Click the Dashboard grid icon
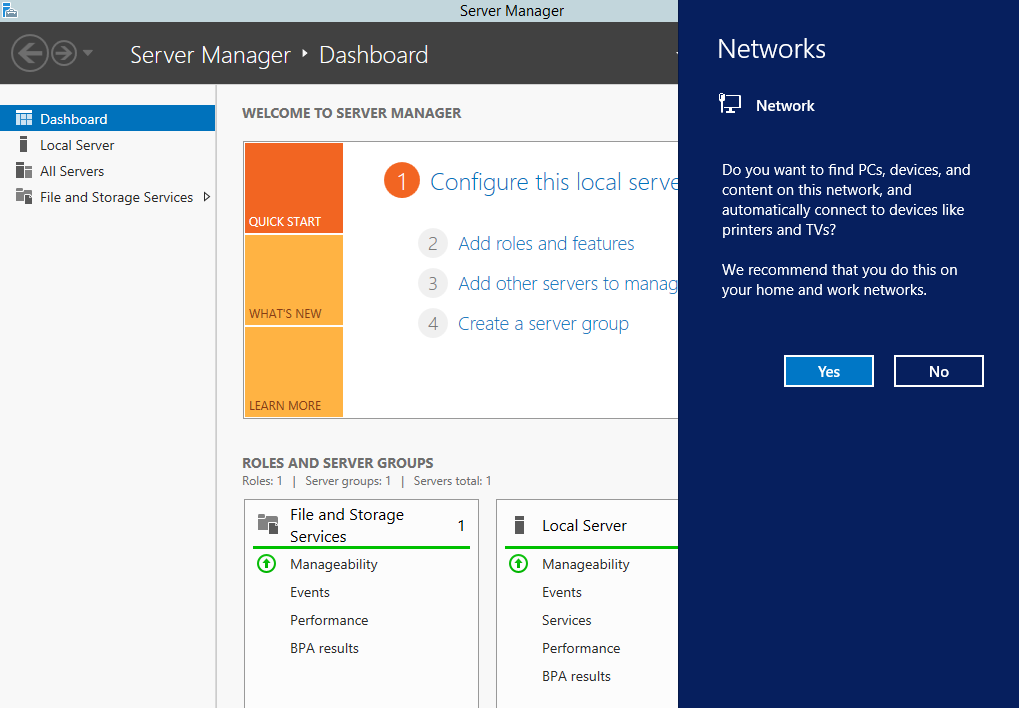Image resolution: width=1019 pixels, height=708 pixels. point(24,118)
